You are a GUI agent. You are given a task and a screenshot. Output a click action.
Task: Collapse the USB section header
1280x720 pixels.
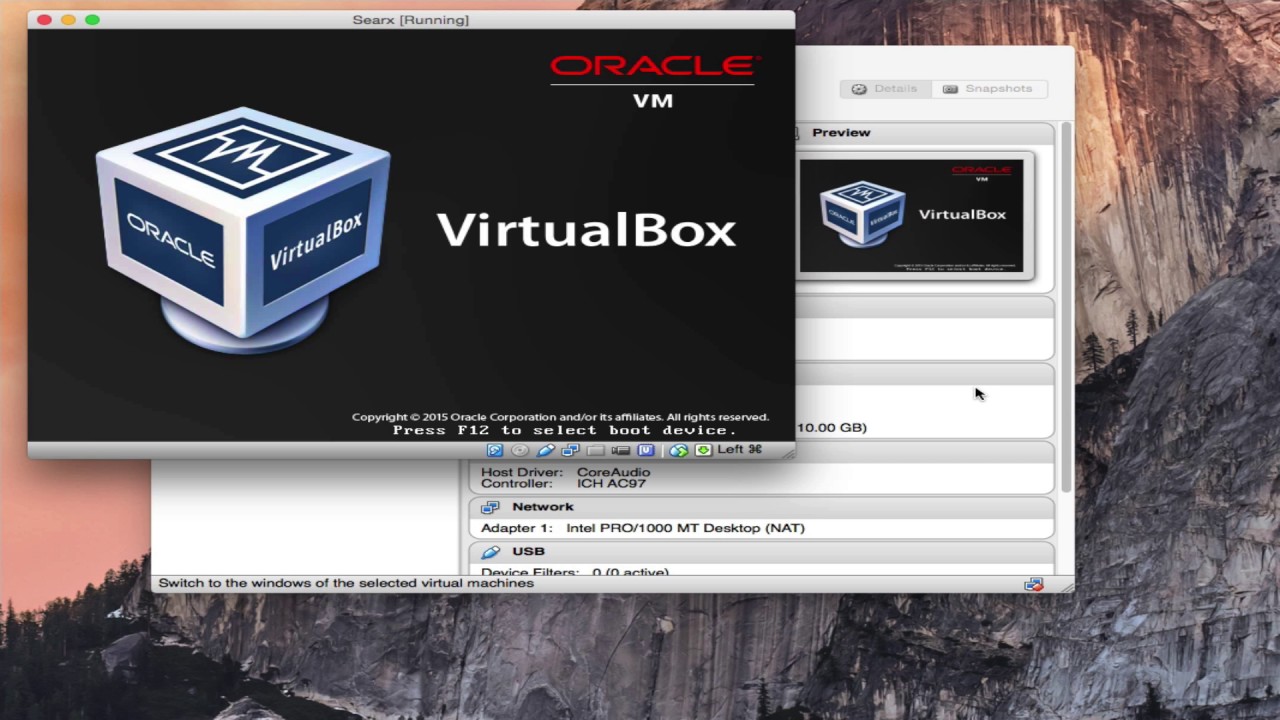(762, 552)
